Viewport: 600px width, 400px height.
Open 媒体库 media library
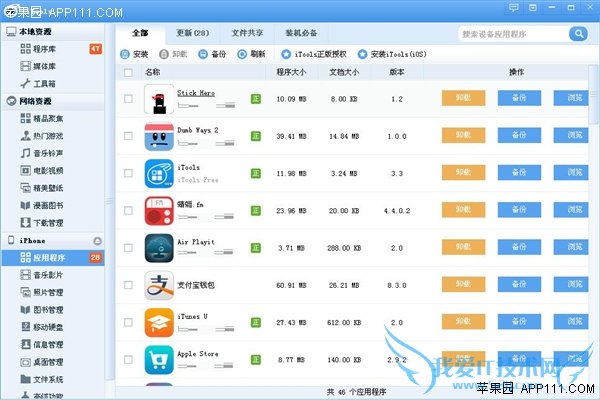pos(52,66)
